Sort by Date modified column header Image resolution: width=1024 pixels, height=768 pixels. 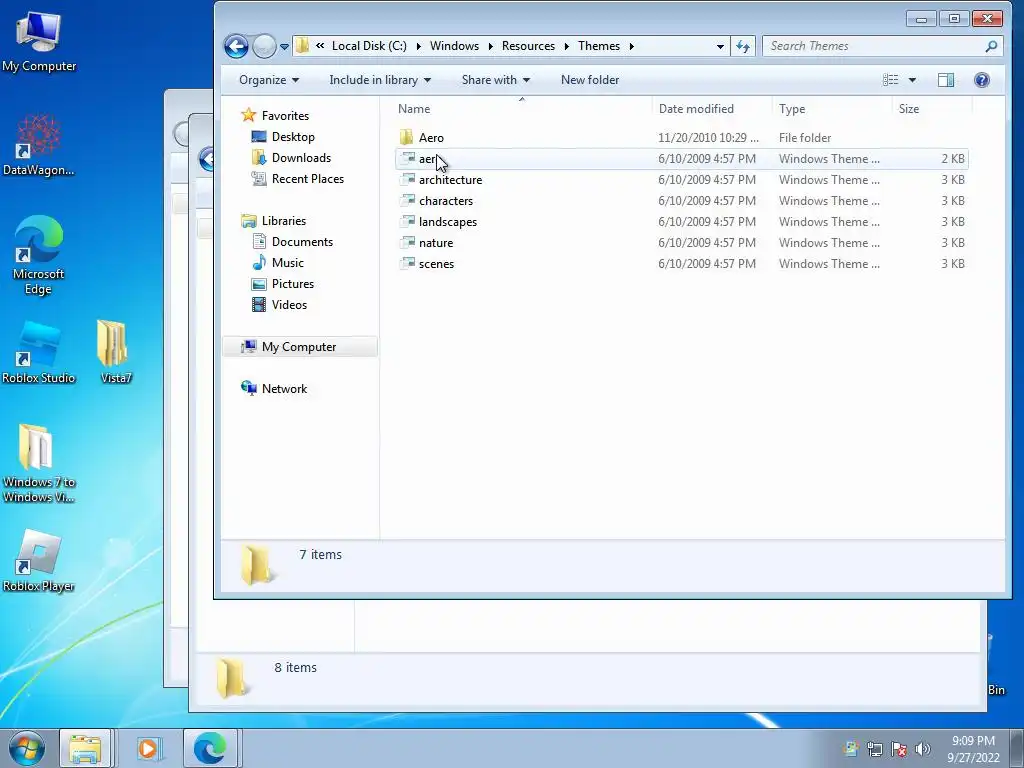[x=712, y=109]
